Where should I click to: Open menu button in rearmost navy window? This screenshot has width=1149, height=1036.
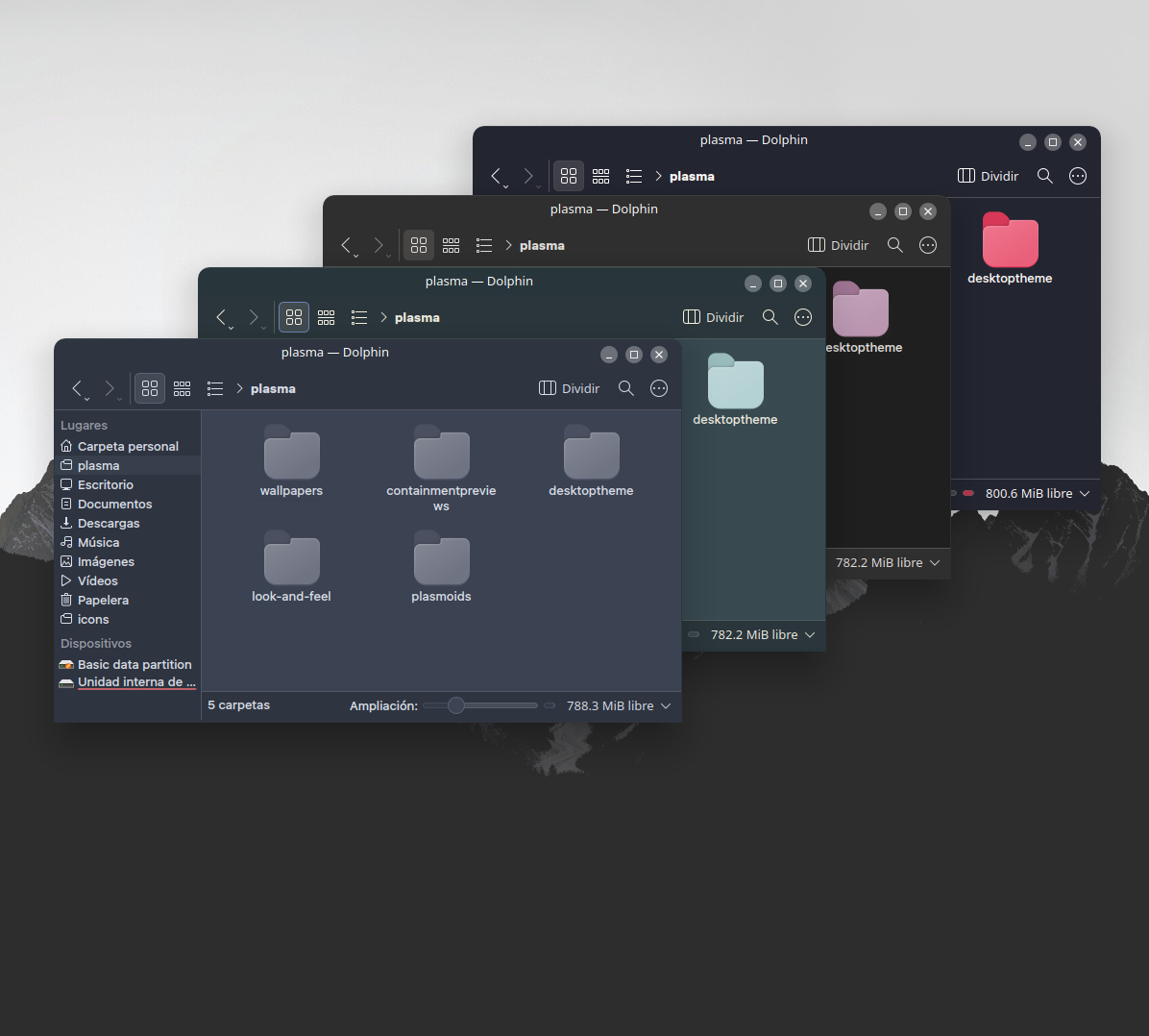pyautogui.click(x=1078, y=176)
